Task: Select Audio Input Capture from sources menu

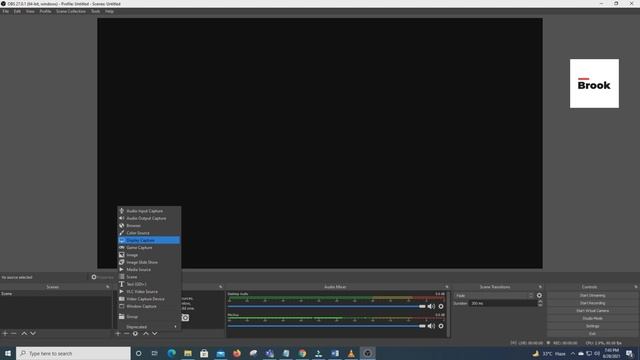Action: (x=149, y=211)
